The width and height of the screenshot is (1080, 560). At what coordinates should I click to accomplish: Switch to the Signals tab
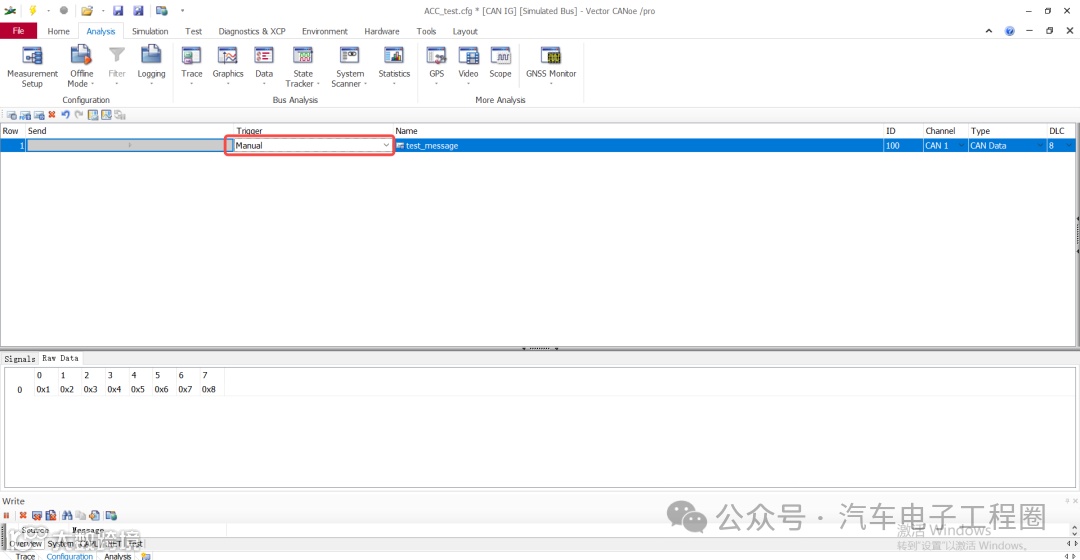pos(19,359)
